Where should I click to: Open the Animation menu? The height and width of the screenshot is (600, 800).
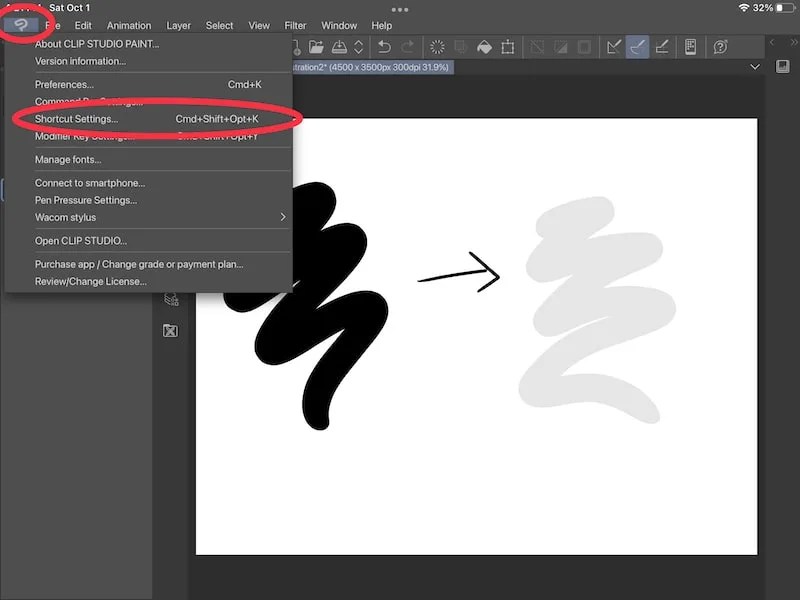(x=129, y=26)
